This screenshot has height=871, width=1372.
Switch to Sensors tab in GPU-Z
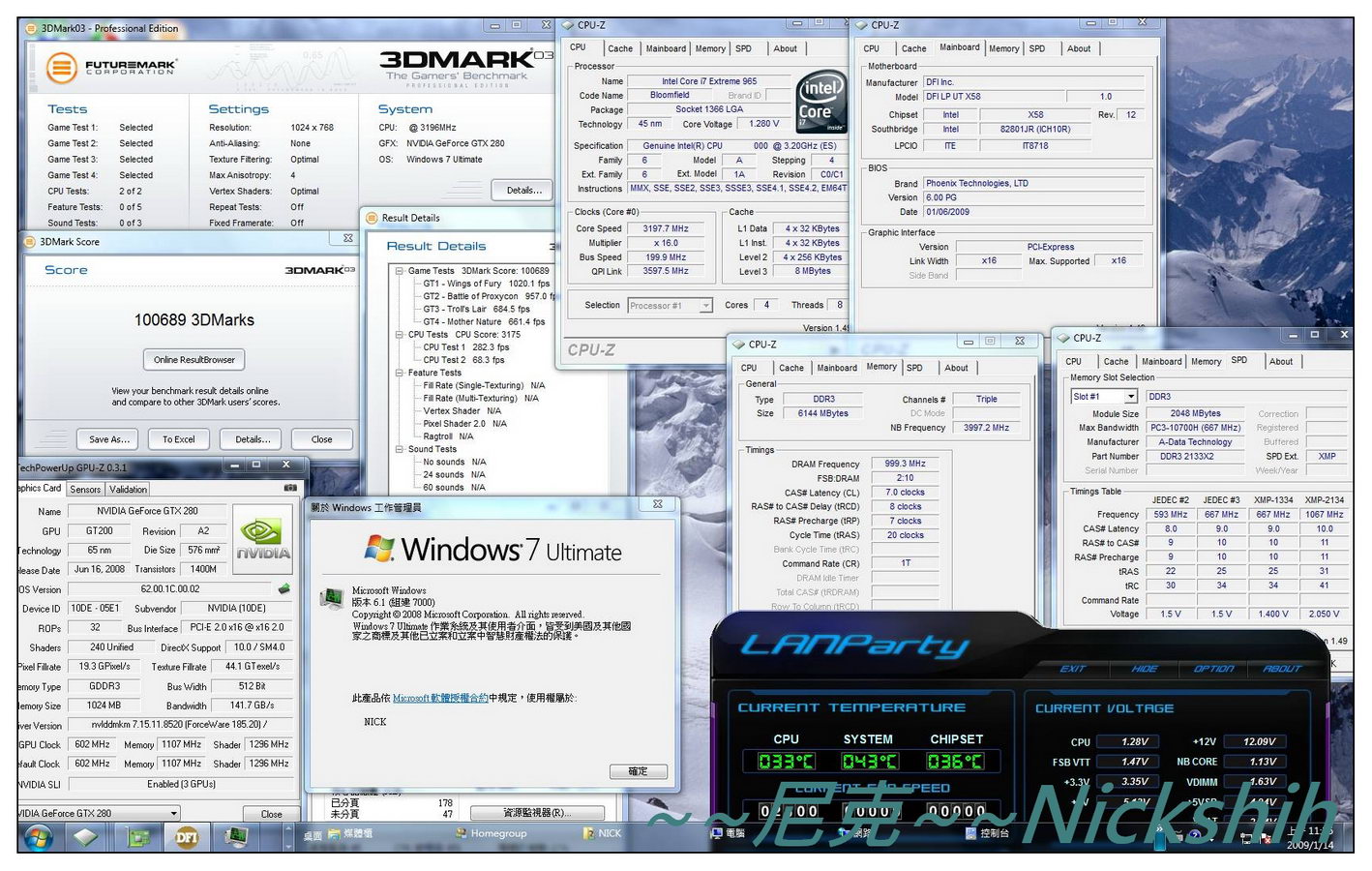85,490
